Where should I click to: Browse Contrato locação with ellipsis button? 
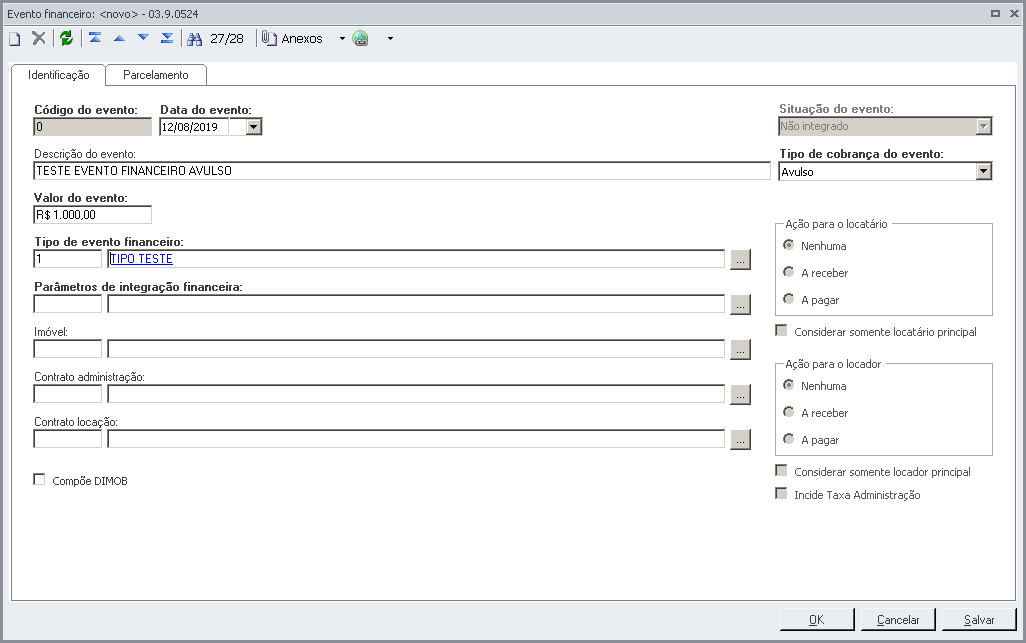tap(740, 440)
